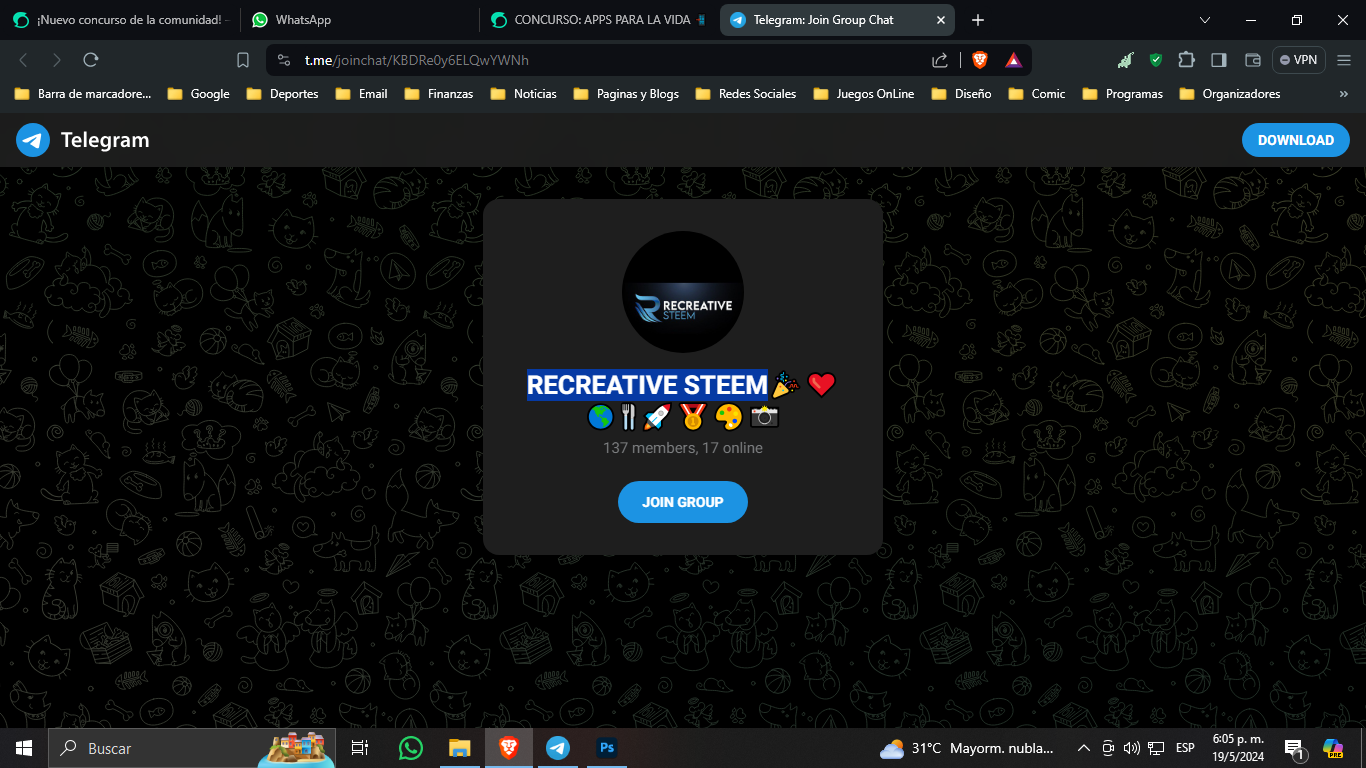The height and width of the screenshot is (768, 1366).
Task: Switch to the WhatsApp tab
Action: tap(360, 20)
